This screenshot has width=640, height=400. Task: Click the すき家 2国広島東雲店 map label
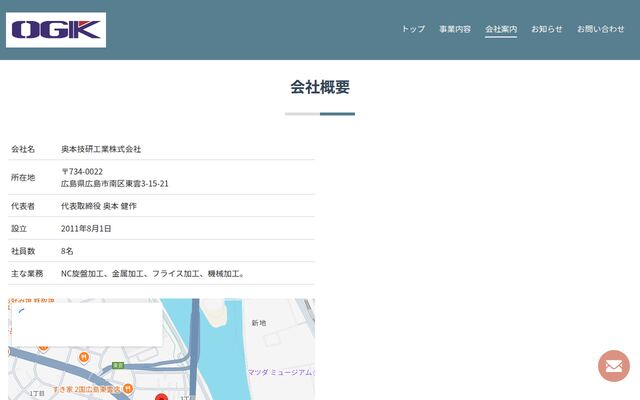click(x=86, y=389)
